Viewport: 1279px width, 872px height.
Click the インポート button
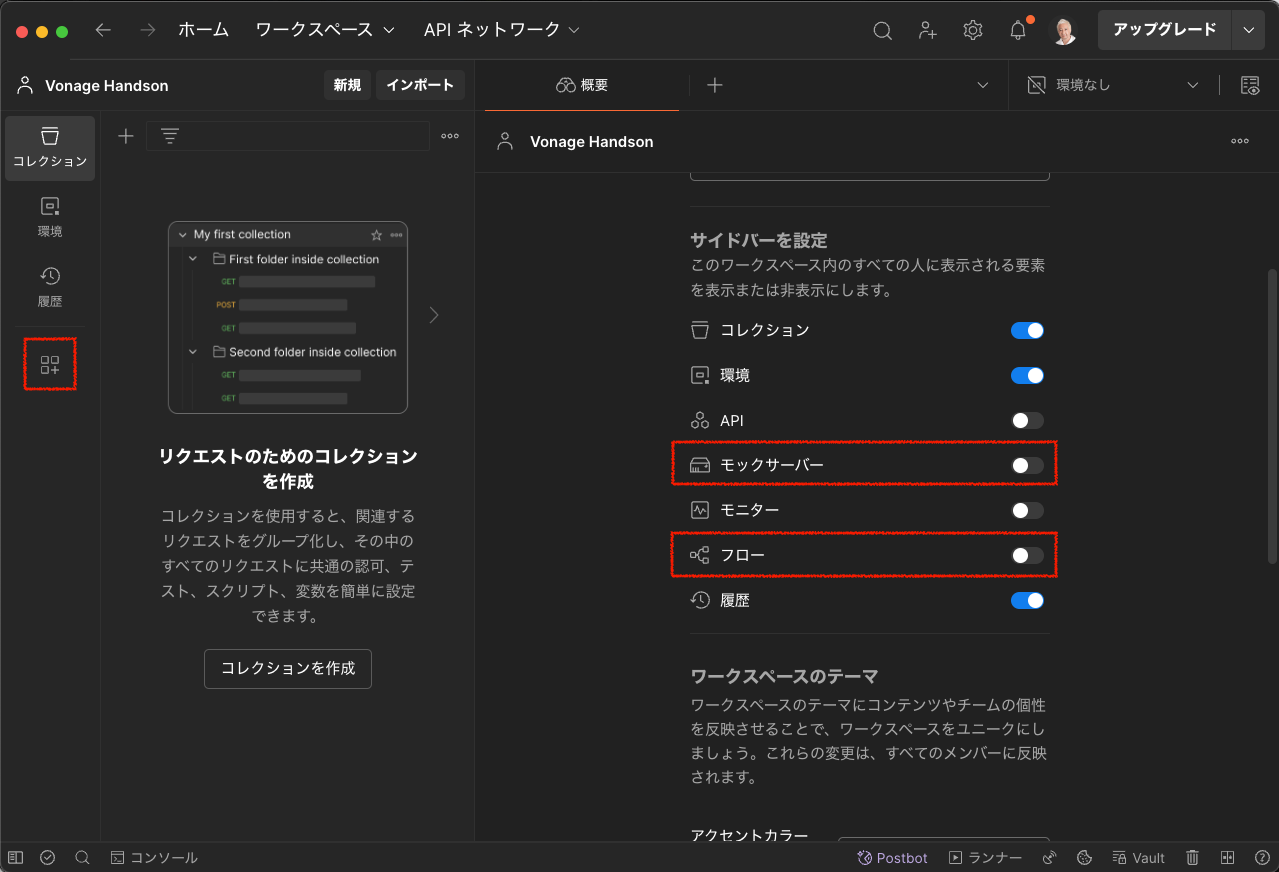point(420,85)
